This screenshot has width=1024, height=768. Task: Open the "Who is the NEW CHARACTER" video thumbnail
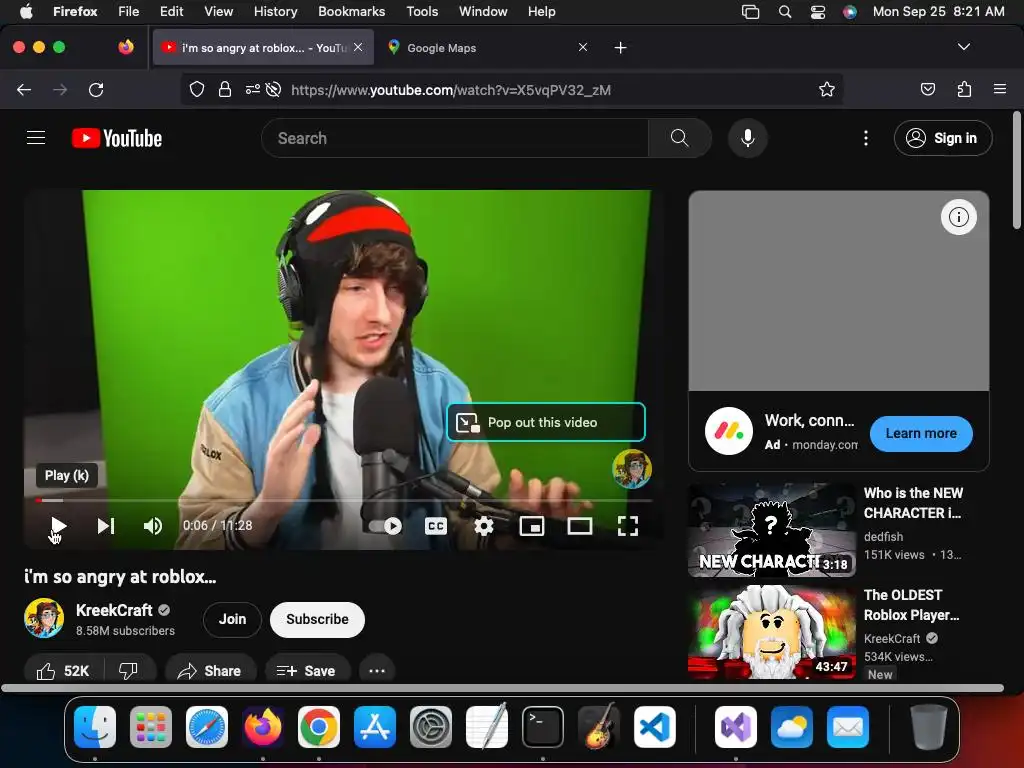[x=772, y=530]
